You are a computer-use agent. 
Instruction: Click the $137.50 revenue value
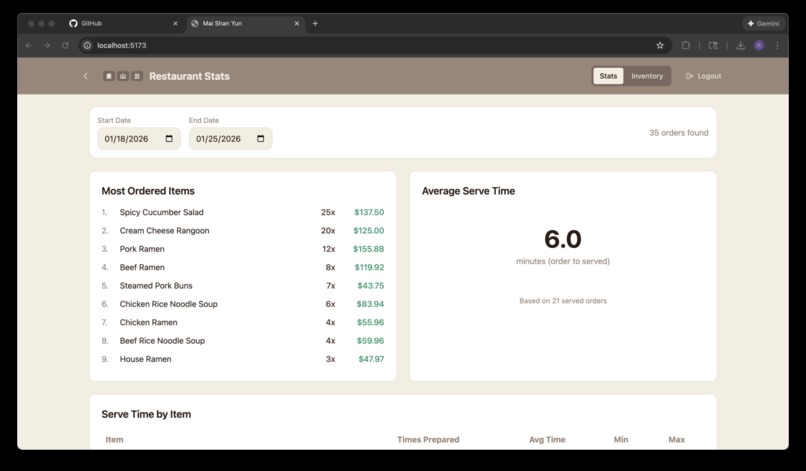[369, 212]
